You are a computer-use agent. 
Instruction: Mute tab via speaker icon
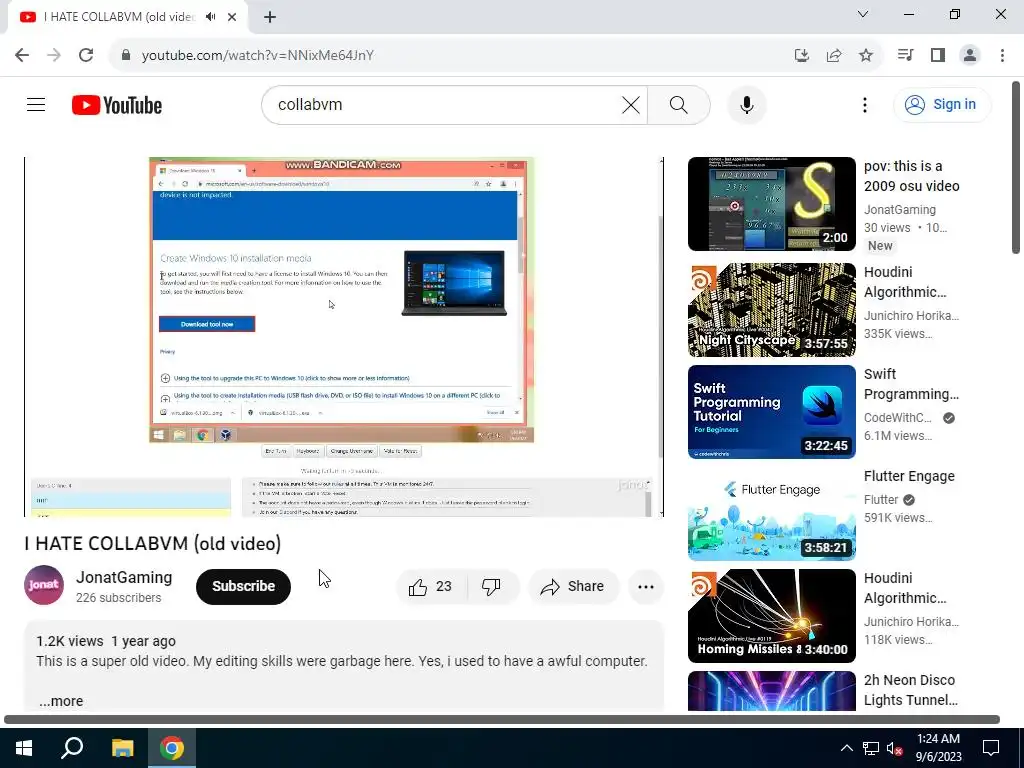[x=210, y=17]
